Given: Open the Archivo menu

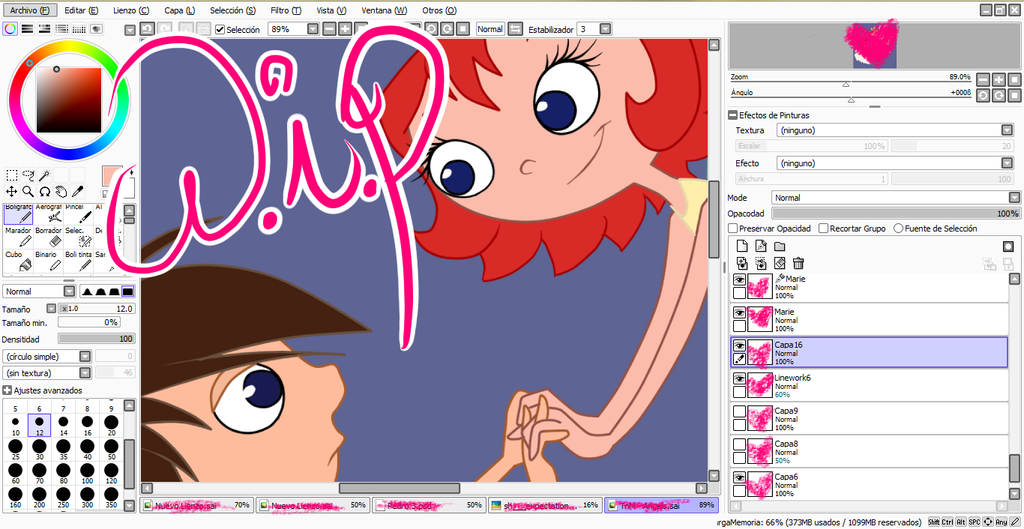Looking at the screenshot, I should click(x=29, y=10).
